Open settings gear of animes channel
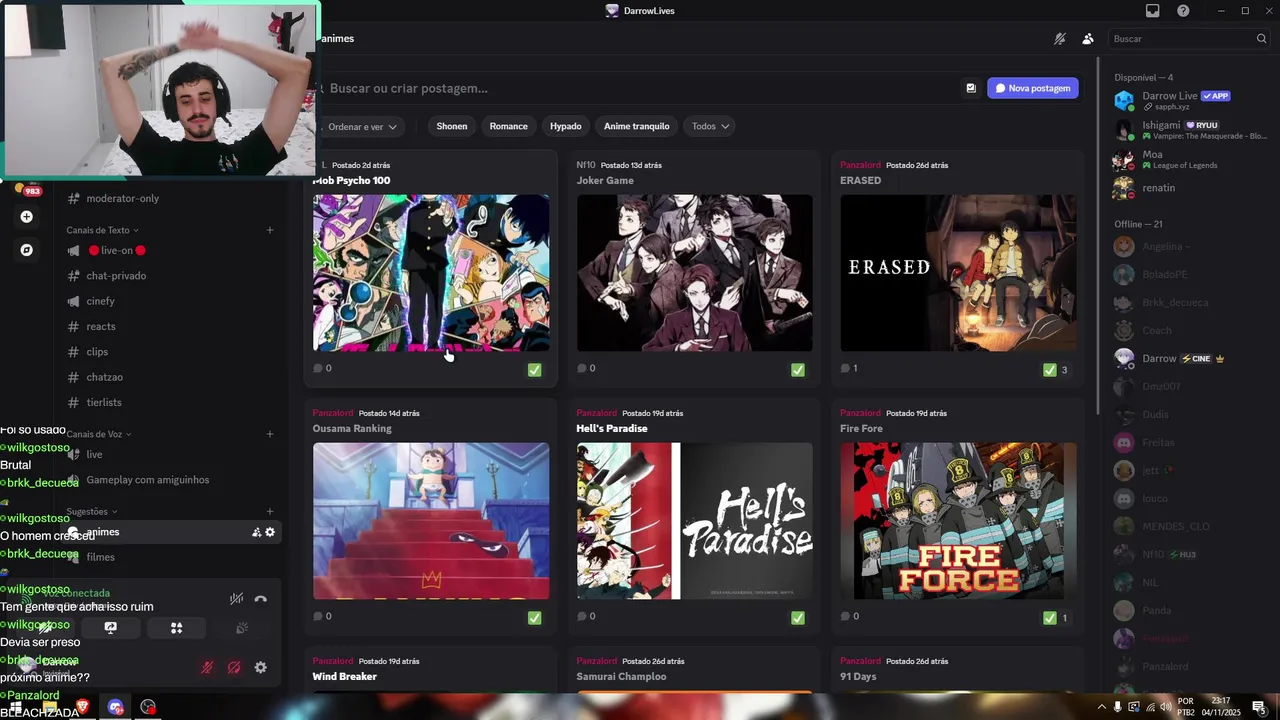Image resolution: width=1280 pixels, height=720 pixels. tap(270, 532)
